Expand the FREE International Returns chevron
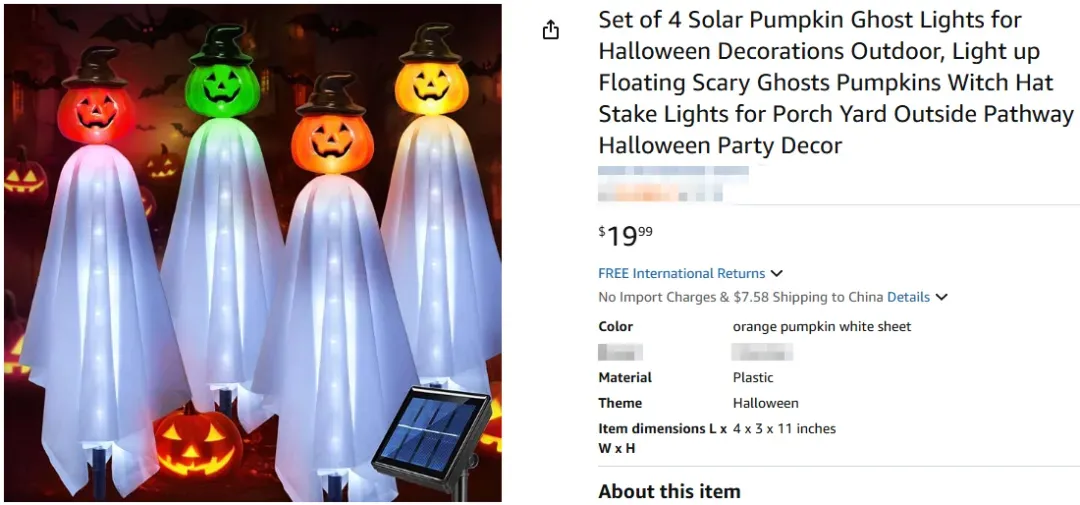The width and height of the screenshot is (1080, 505). point(777,274)
